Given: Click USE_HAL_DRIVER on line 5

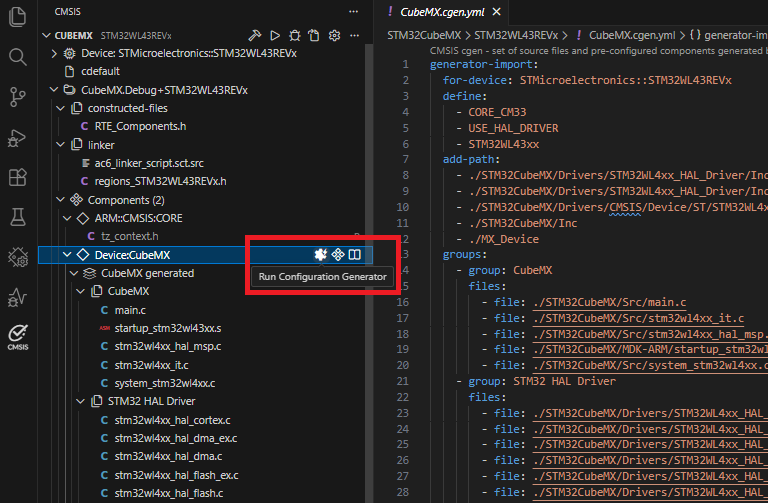Looking at the screenshot, I should [513, 128].
